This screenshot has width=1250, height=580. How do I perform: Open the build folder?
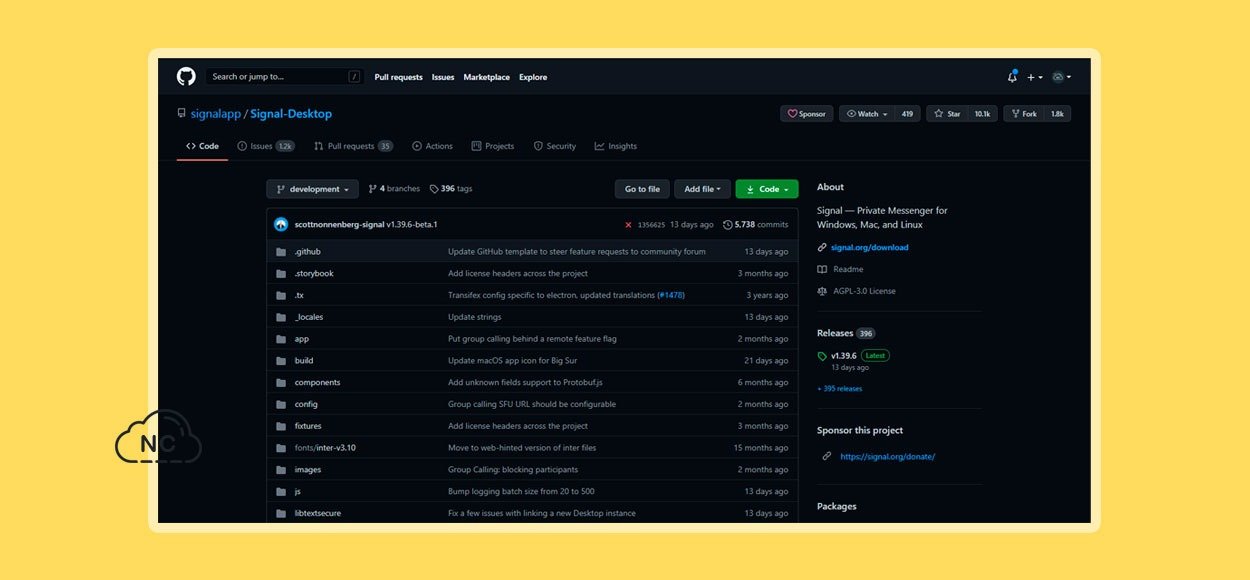304,361
